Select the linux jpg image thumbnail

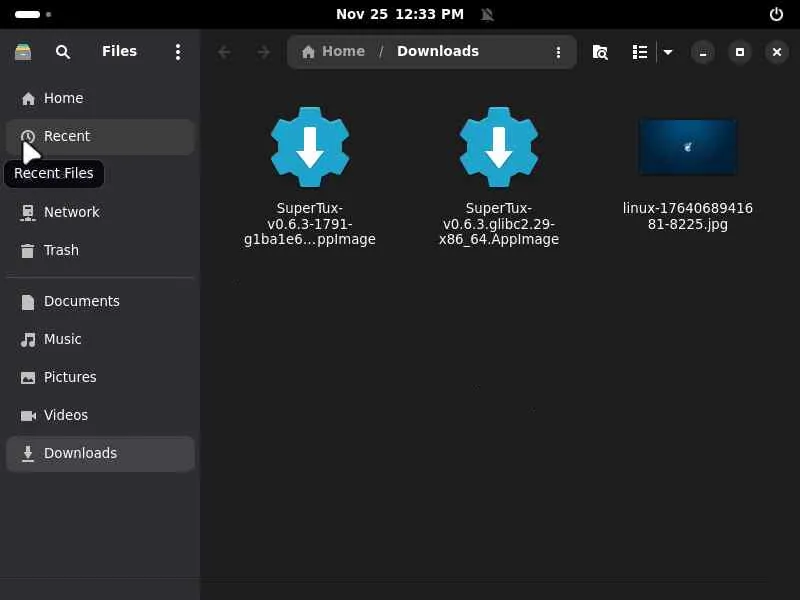click(688, 147)
